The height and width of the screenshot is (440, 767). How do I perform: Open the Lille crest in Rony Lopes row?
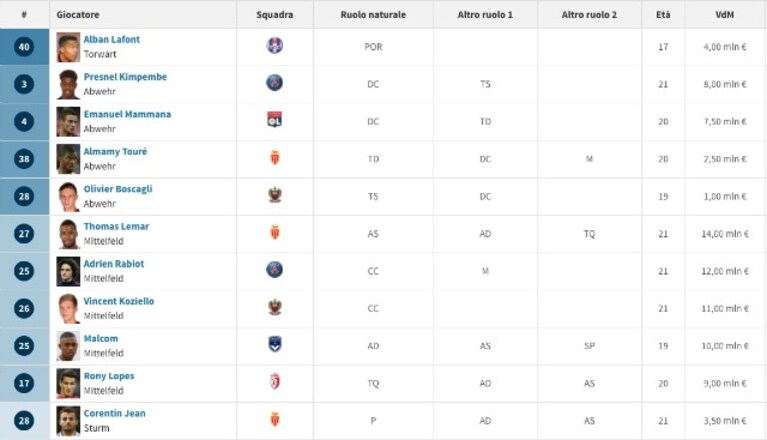point(275,382)
